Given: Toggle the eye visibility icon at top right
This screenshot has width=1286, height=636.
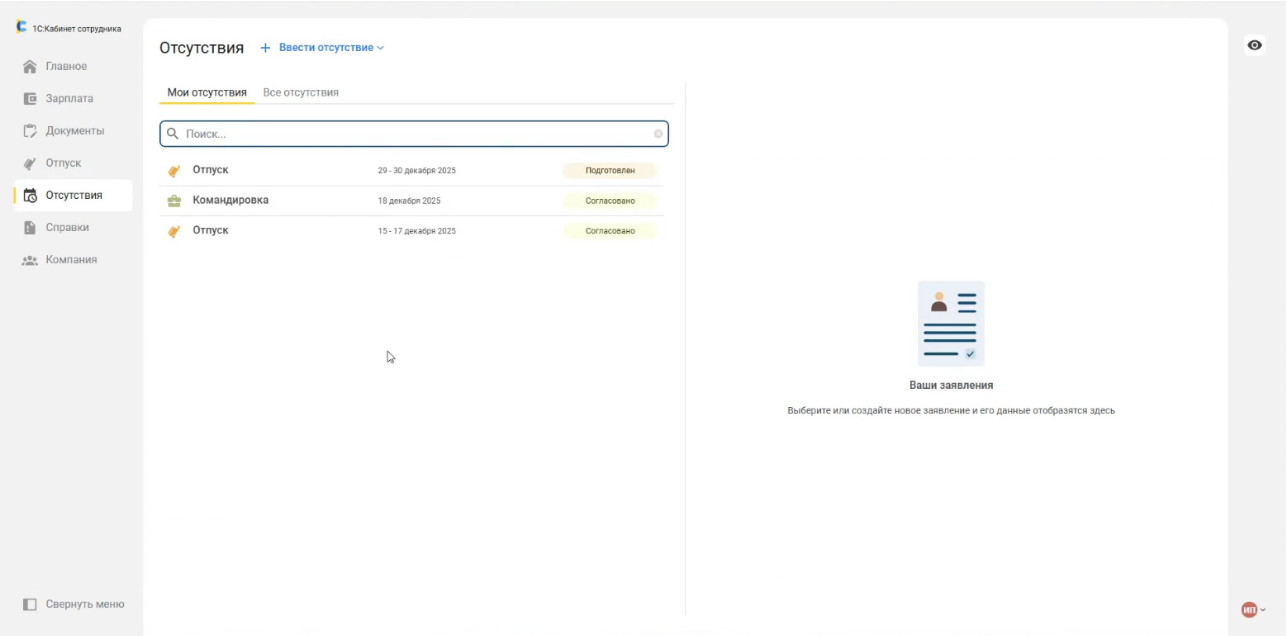Looking at the screenshot, I should (1255, 45).
